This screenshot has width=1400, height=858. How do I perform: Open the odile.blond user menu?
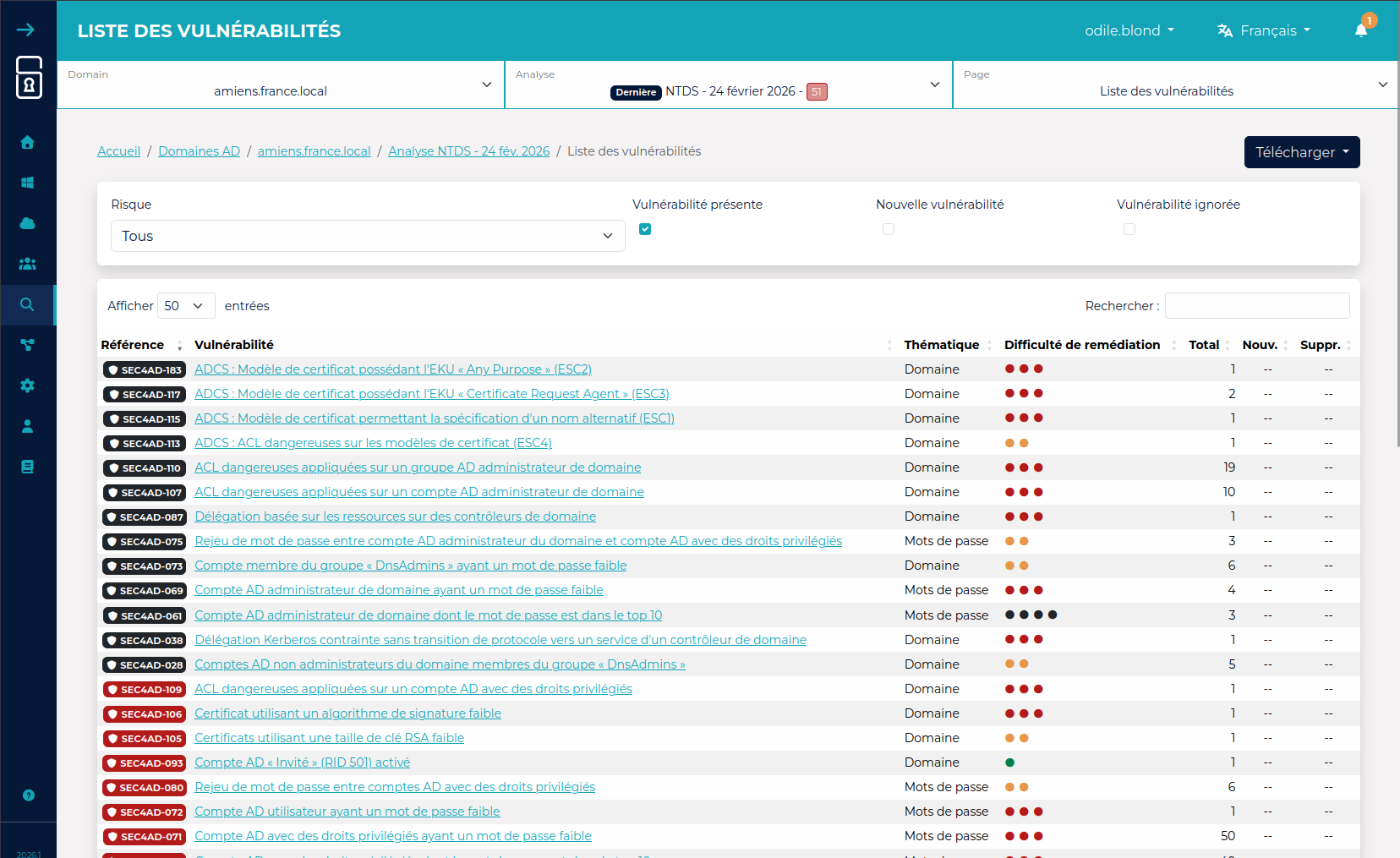click(1129, 30)
